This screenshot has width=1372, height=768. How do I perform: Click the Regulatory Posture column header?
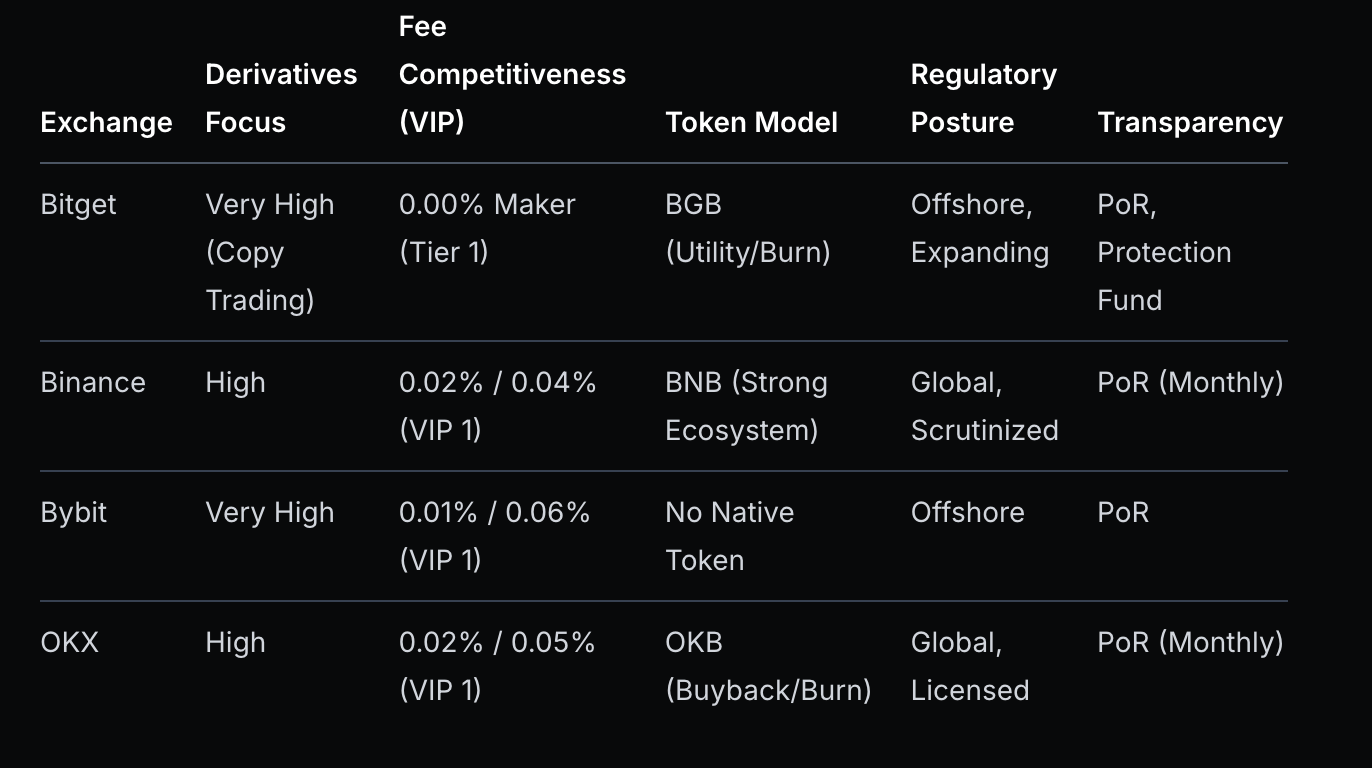(983, 98)
